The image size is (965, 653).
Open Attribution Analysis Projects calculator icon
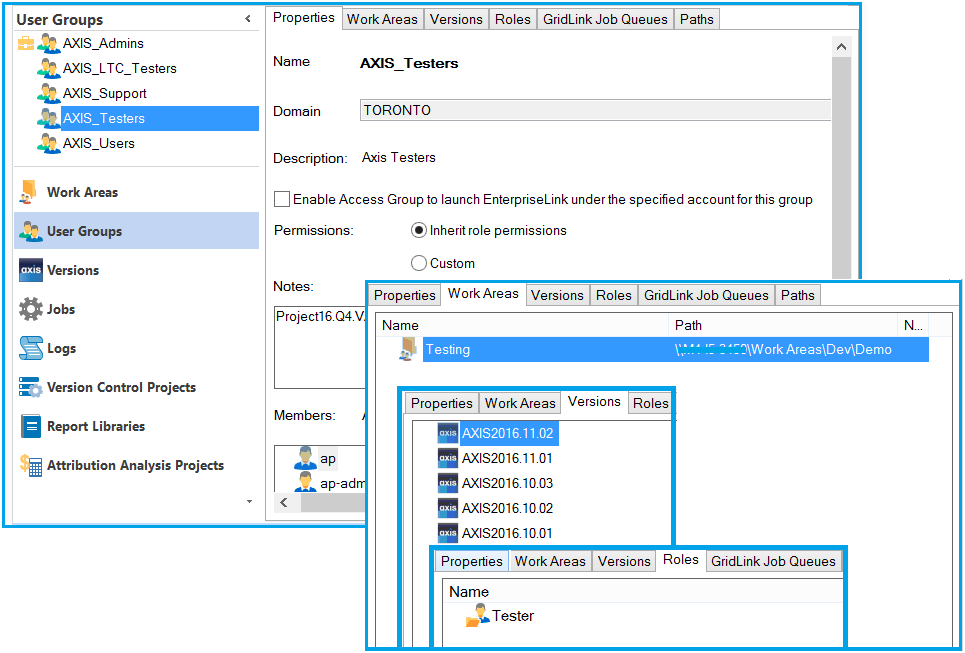point(31,465)
